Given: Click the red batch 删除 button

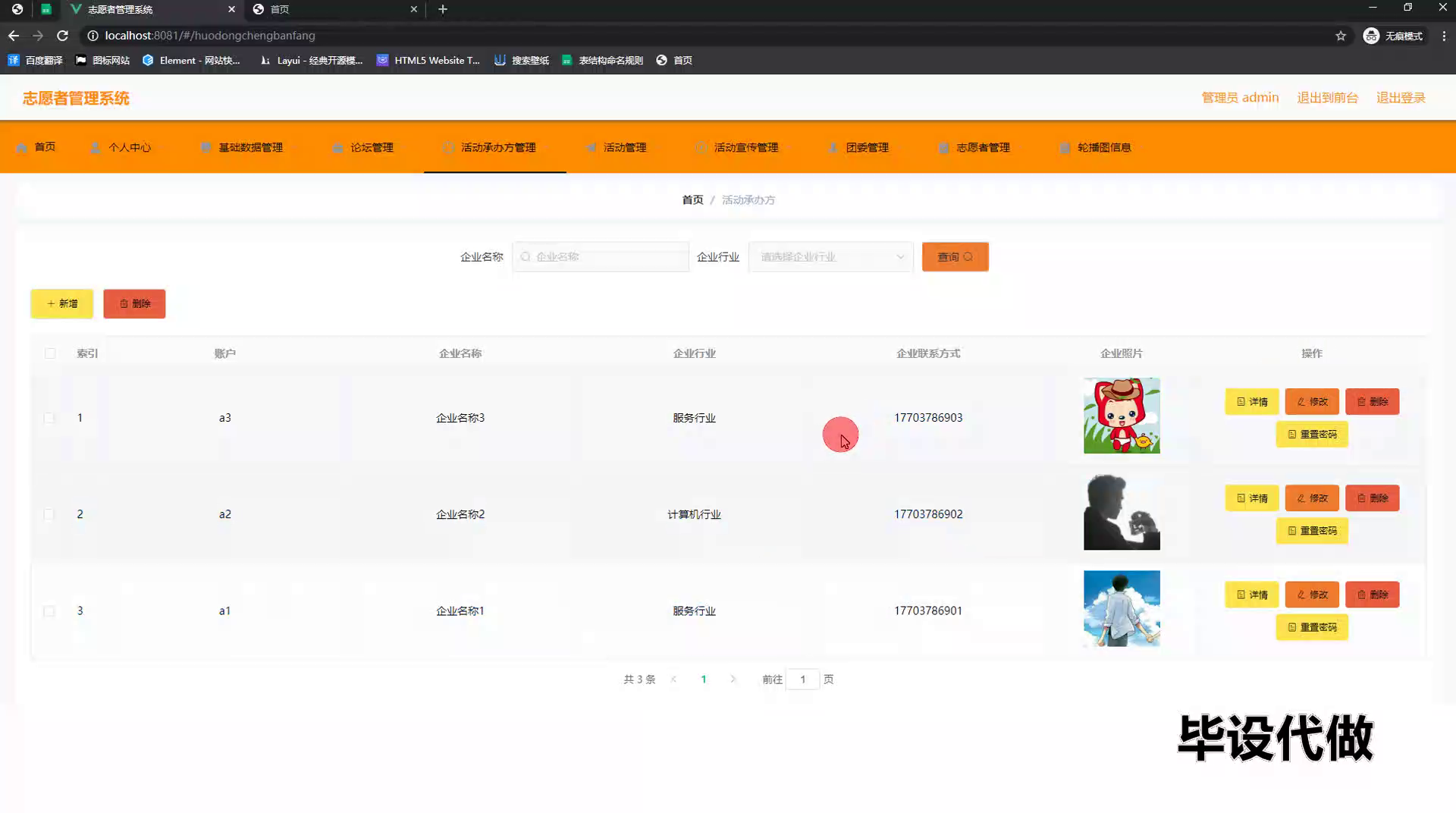Looking at the screenshot, I should [x=134, y=303].
